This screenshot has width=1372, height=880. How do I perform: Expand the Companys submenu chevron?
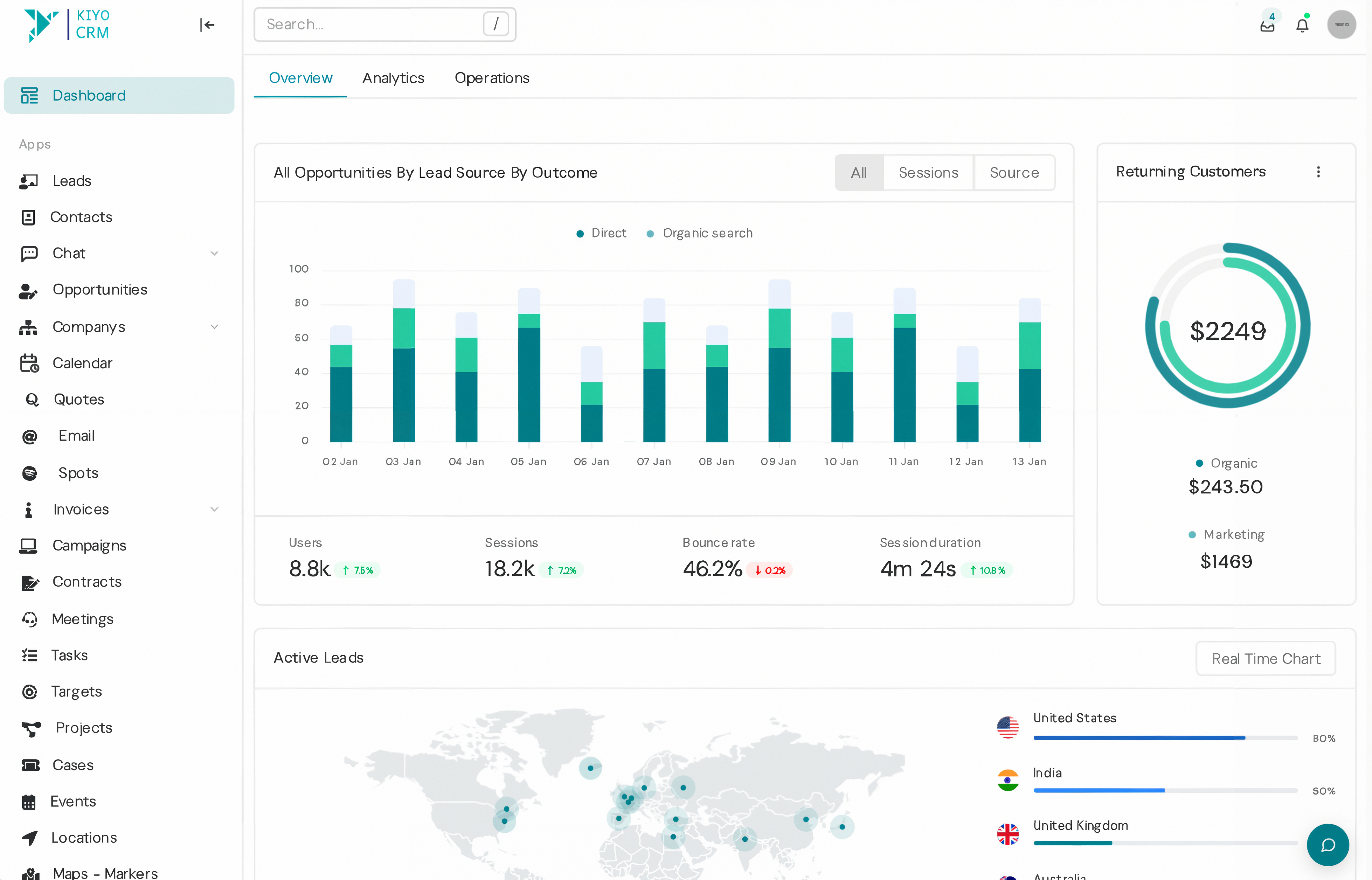tap(214, 327)
